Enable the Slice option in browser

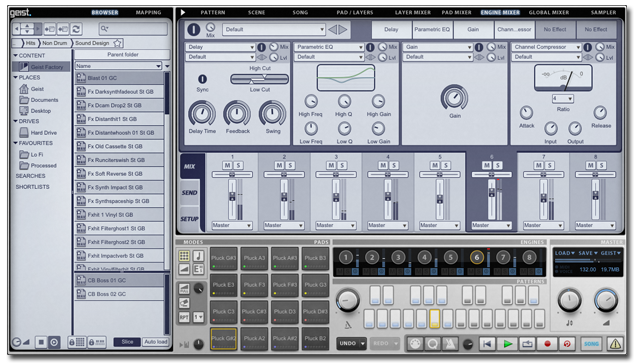point(127,342)
